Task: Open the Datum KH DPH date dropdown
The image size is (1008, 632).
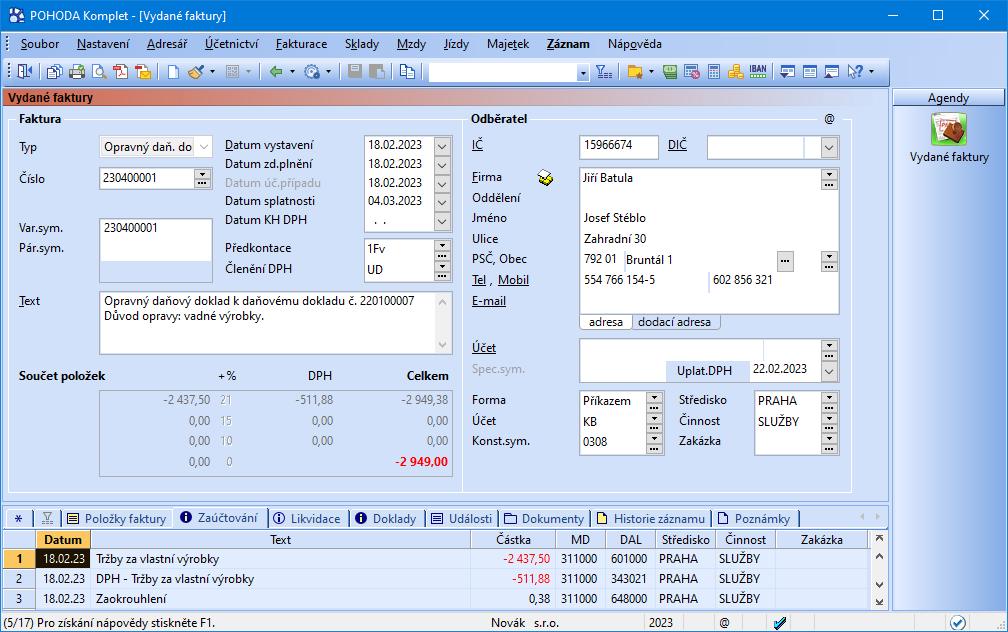Action: coord(442,221)
